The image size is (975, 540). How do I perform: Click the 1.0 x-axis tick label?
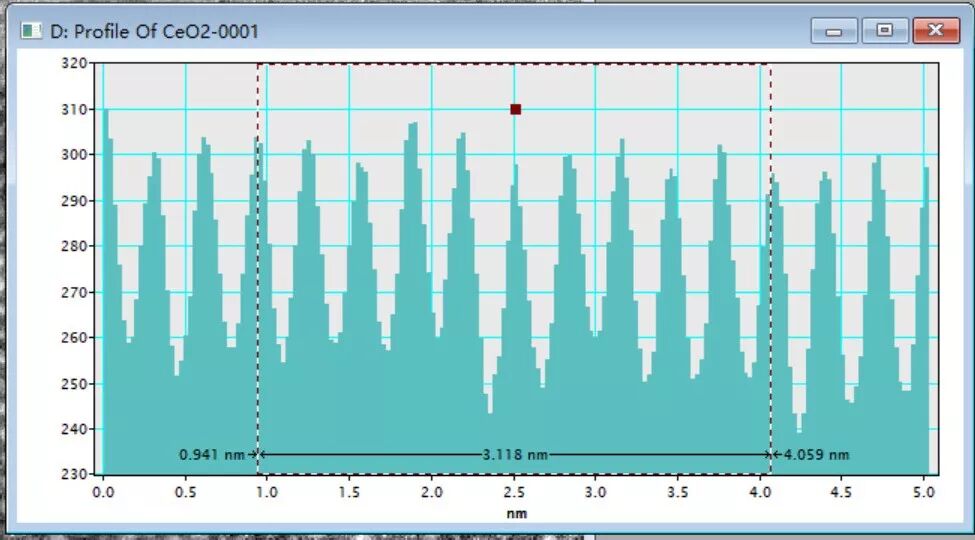click(267, 493)
